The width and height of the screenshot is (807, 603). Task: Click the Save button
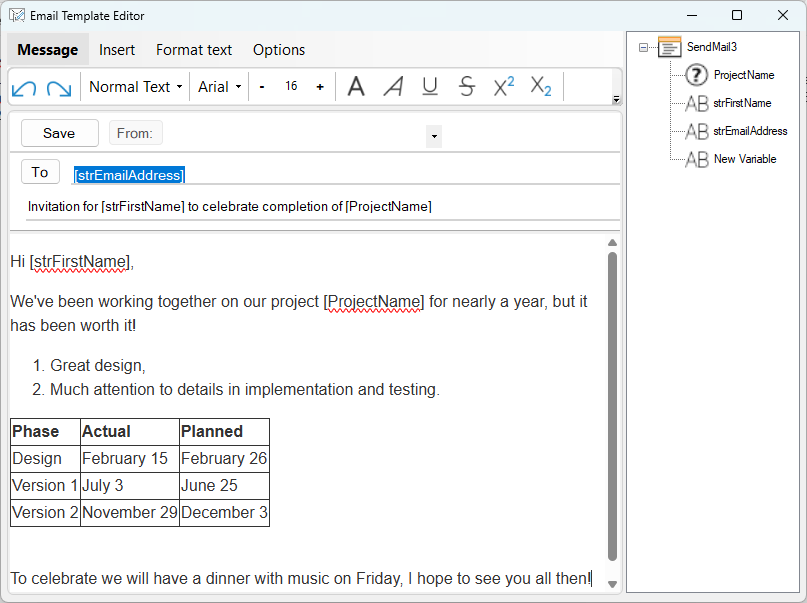pyautogui.click(x=59, y=132)
